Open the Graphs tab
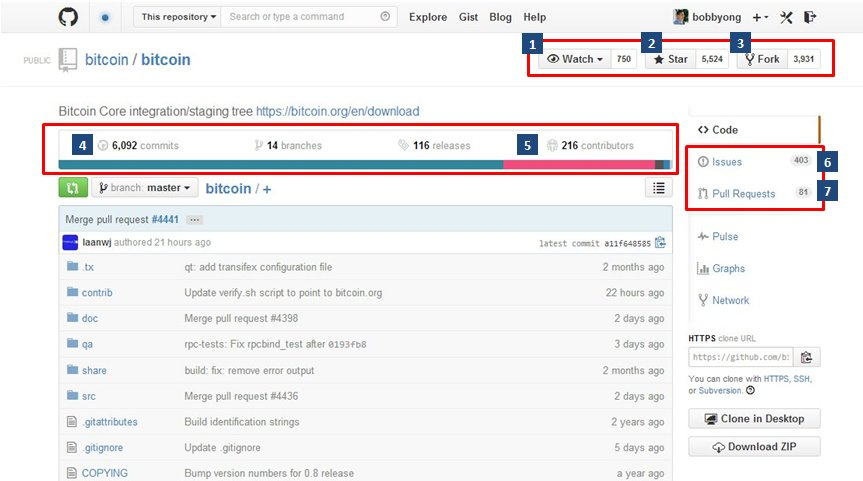The width and height of the screenshot is (863, 481). (721, 269)
